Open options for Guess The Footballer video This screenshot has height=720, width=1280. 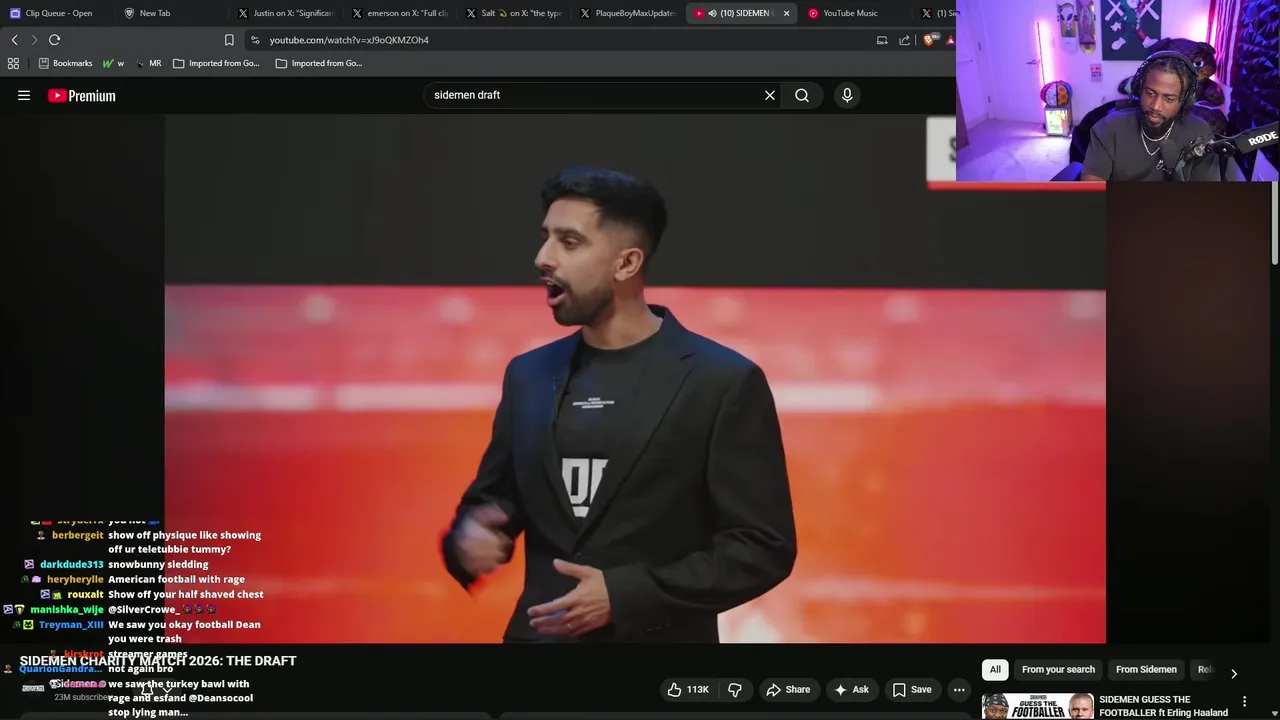tap(1244, 701)
